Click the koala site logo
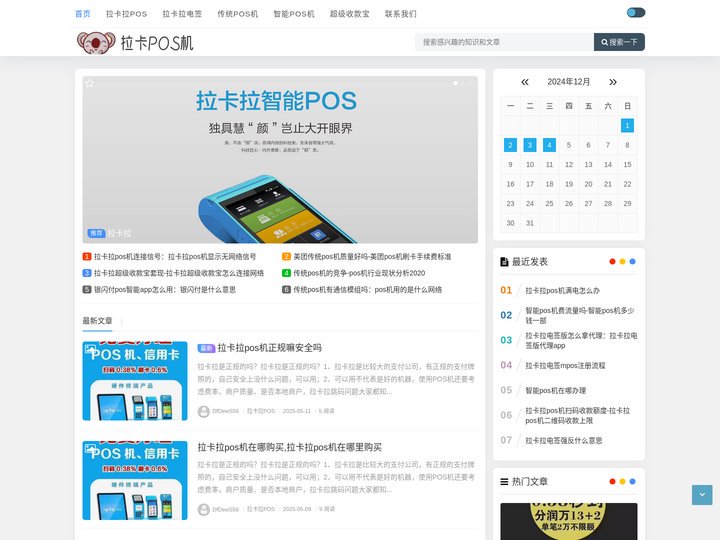Viewport: 720px width, 540px height. point(135,43)
